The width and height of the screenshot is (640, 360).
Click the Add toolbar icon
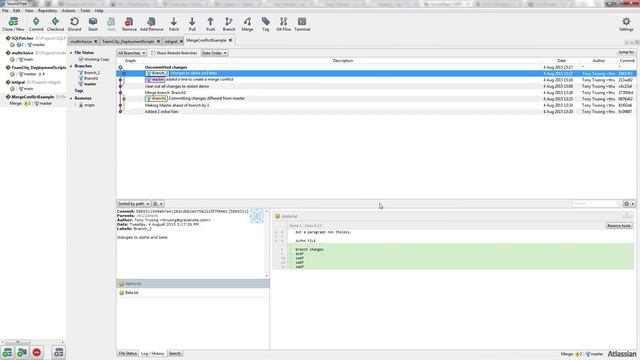tap(111, 24)
